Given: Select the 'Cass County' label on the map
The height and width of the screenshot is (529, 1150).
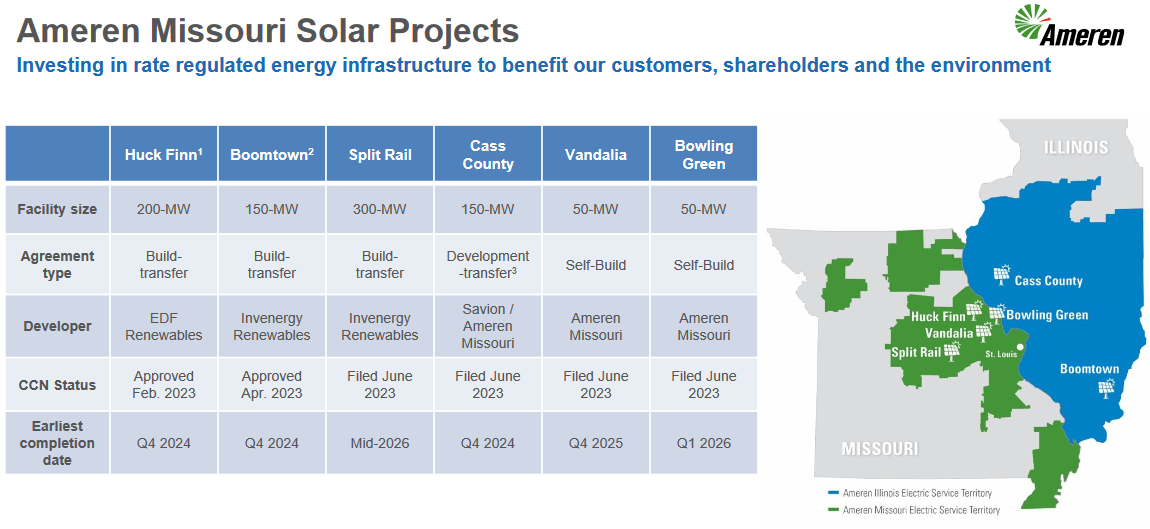Looking at the screenshot, I should click(1049, 281).
